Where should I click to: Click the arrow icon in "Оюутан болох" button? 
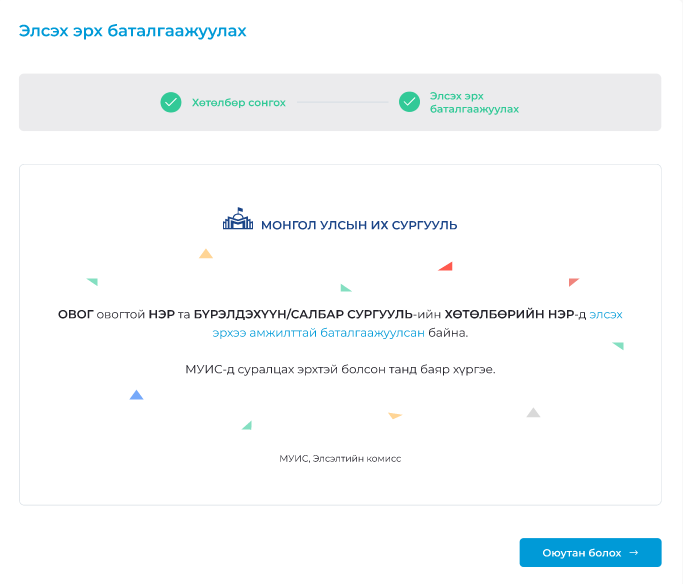pyautogui.click(x=634, y=552)
